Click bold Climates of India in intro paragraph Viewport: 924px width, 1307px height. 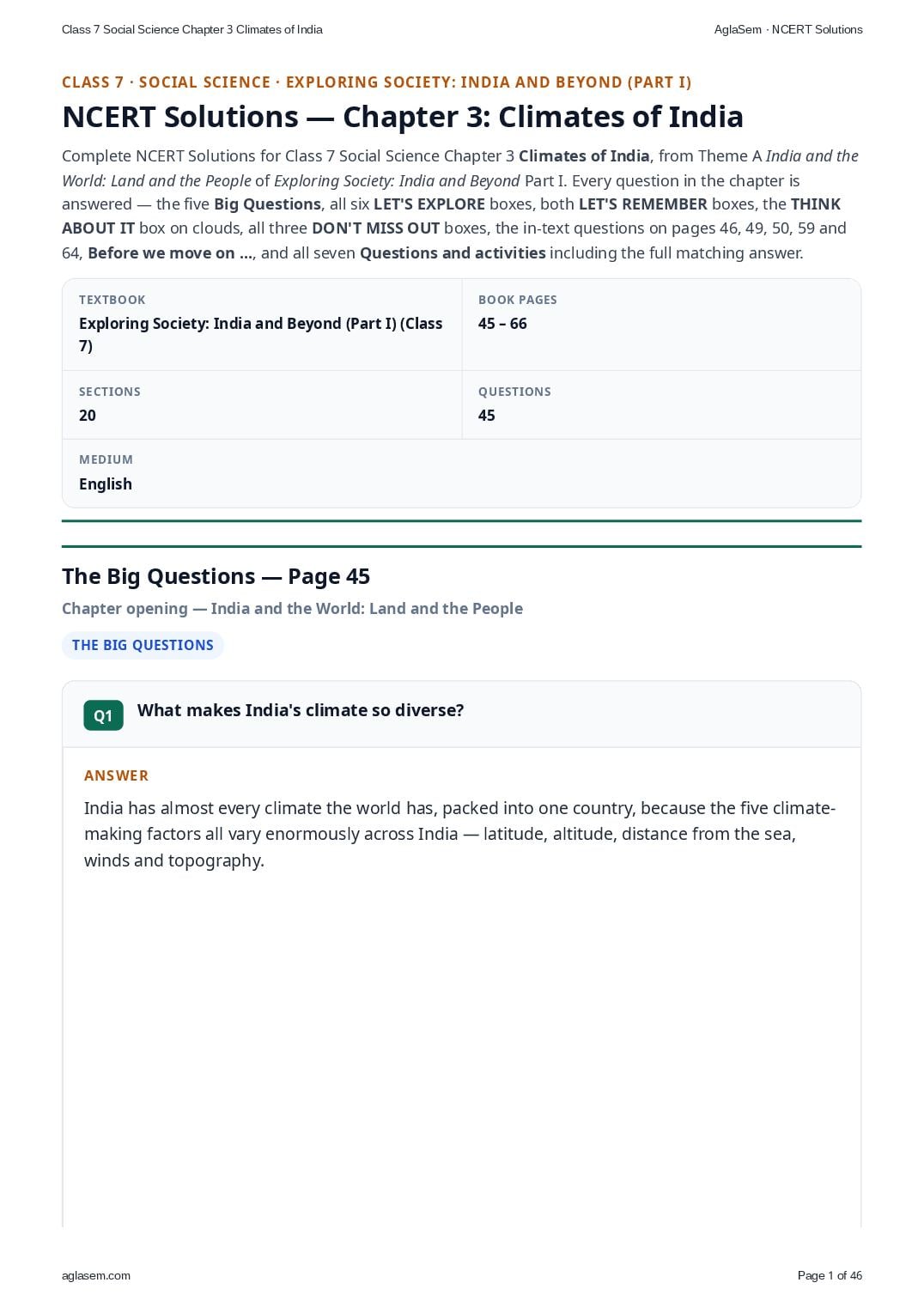[x=584, y=156]
